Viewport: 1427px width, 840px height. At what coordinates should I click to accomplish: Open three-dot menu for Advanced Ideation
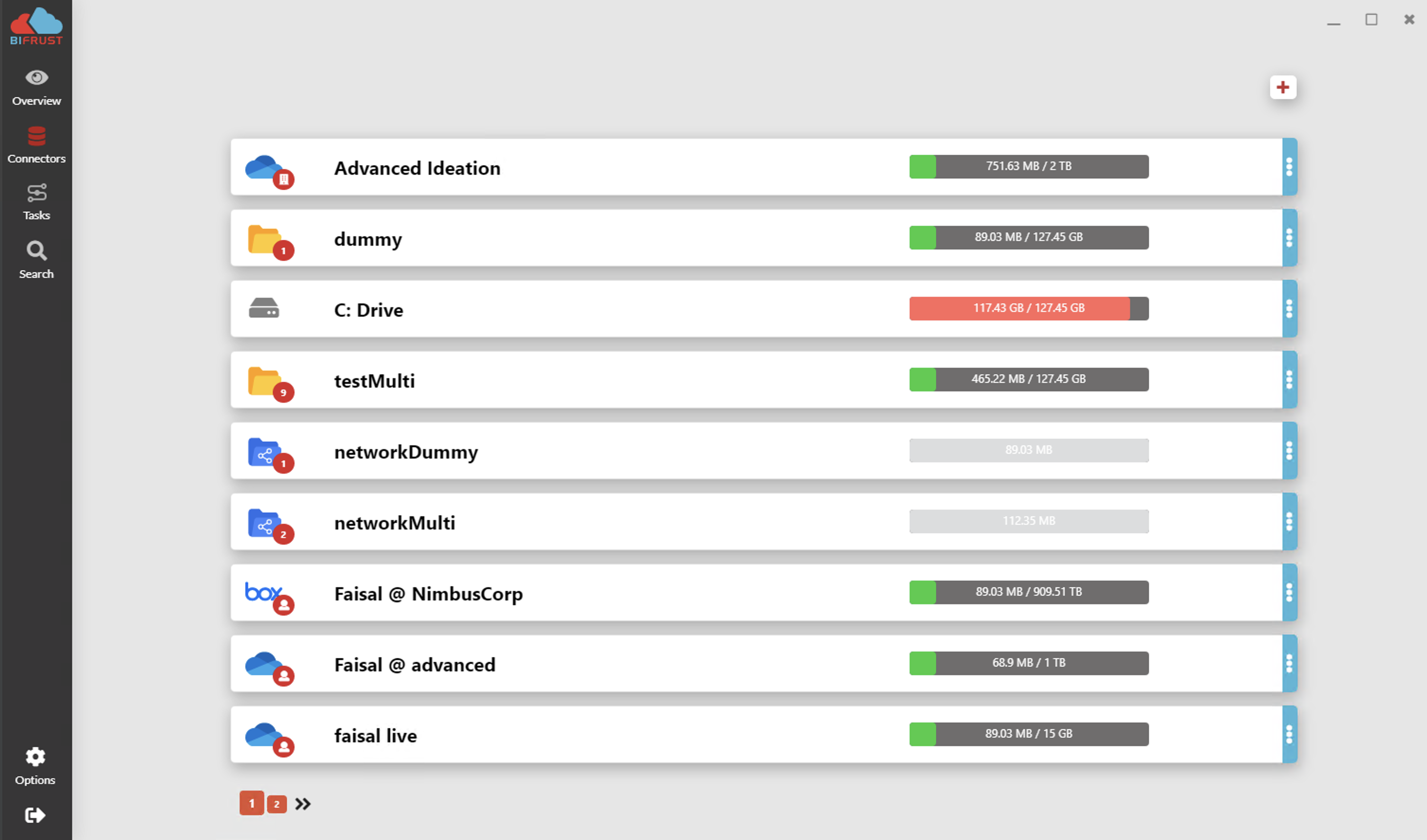pos(1289,167)
